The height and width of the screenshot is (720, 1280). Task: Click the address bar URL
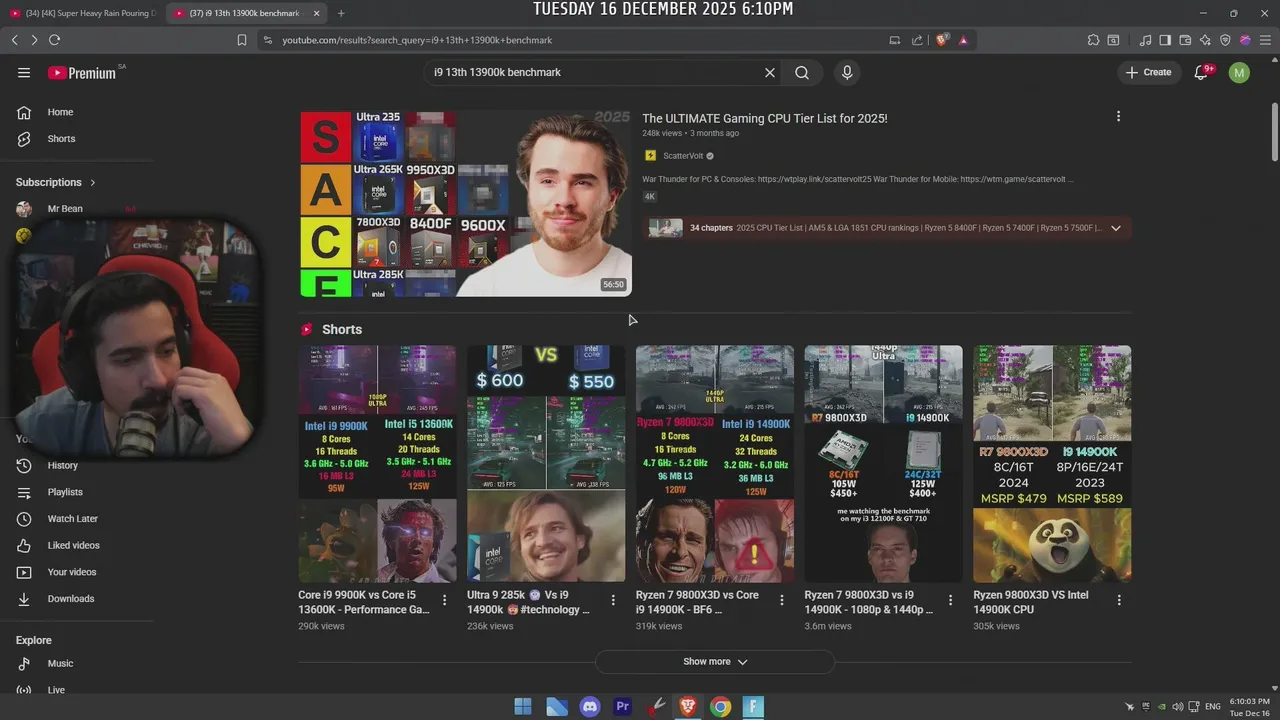pyautogui.click(x=417, y=40)
